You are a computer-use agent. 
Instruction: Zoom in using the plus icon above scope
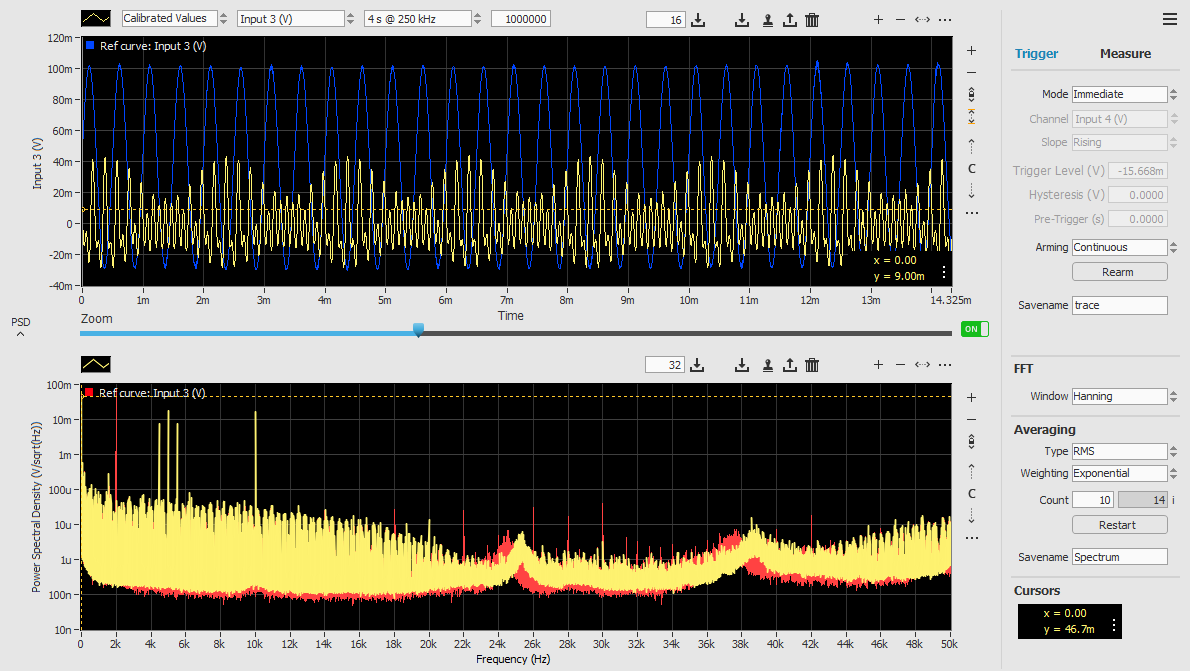click(878, 19)
